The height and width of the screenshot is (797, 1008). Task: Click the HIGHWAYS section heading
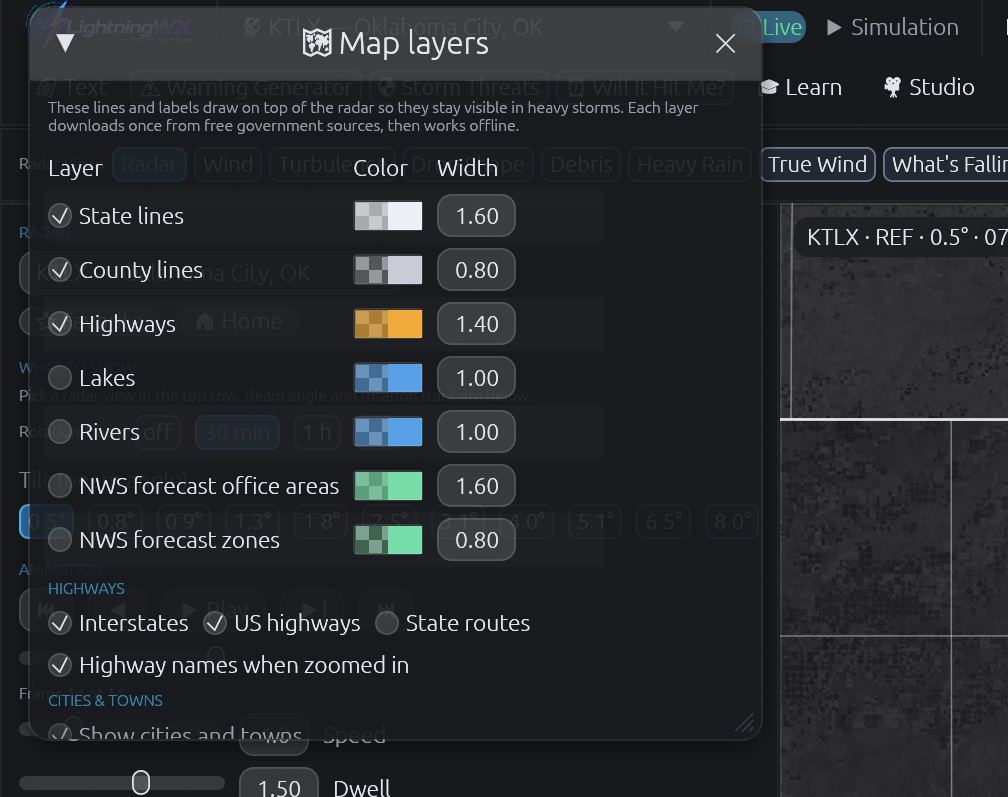point(86,589)
